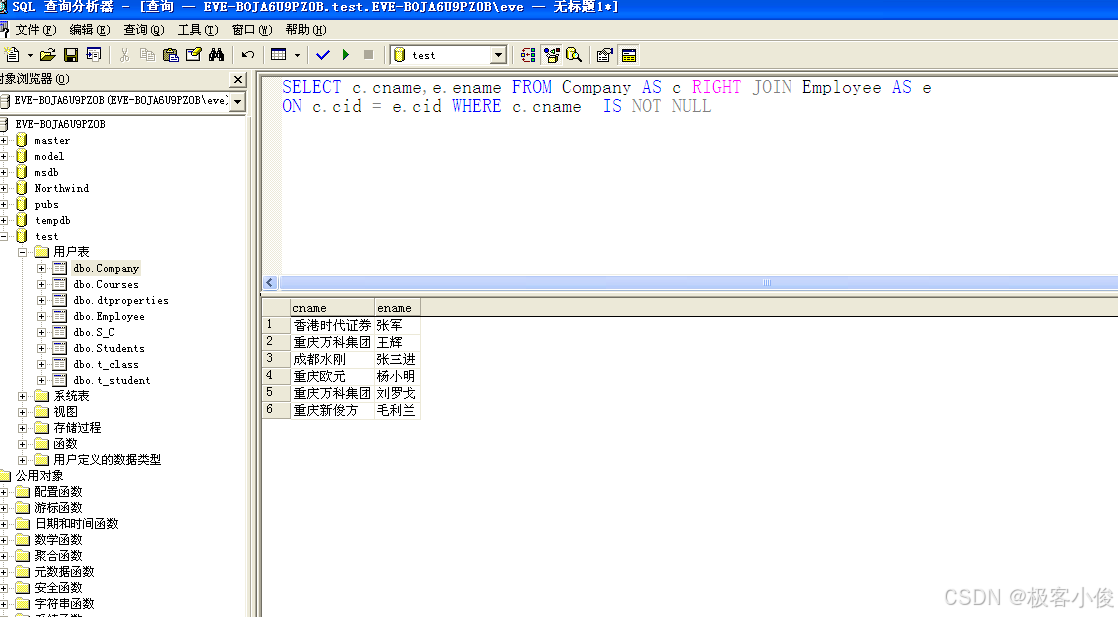This screenshot has height=617, width=1118.
Task: Open the 帮助(H) menu
Action: click(306, 30)
